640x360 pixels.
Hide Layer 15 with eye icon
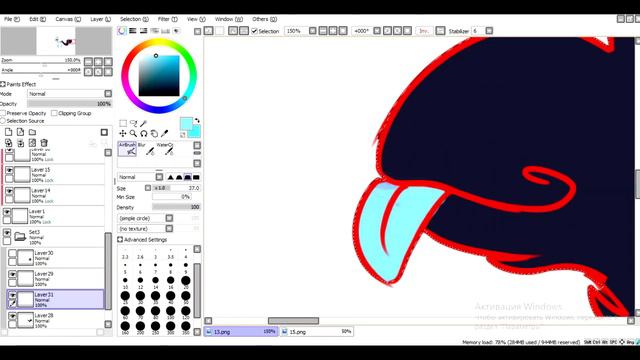pyautogui.click(x=9, y=170)
